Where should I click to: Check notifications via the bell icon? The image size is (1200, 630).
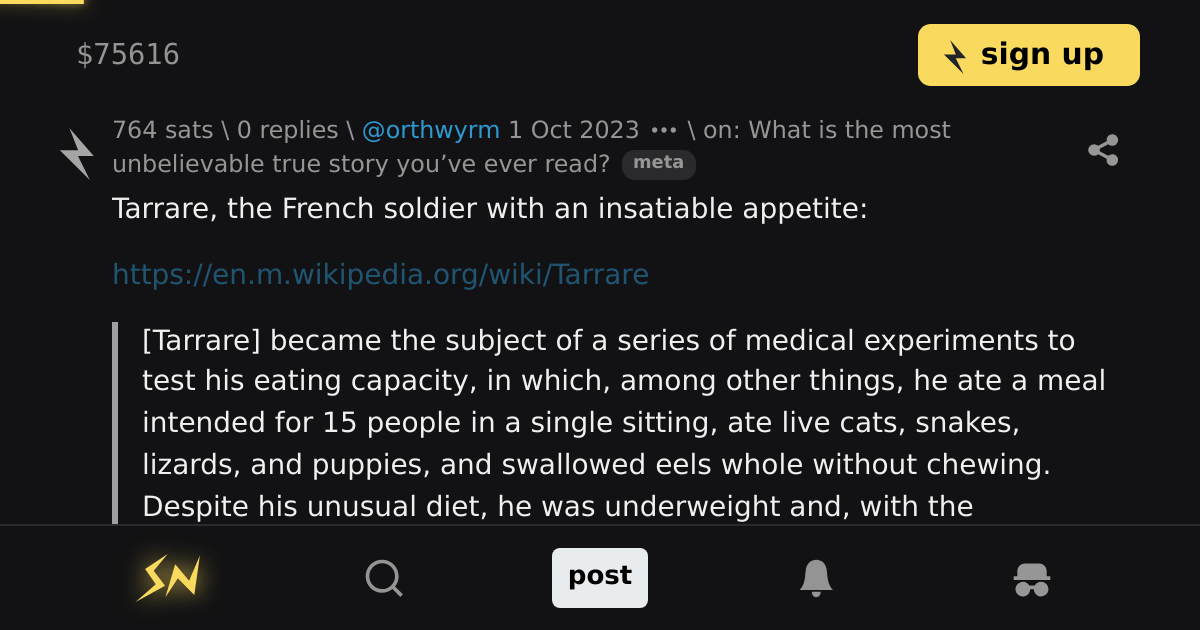point(816,578)
